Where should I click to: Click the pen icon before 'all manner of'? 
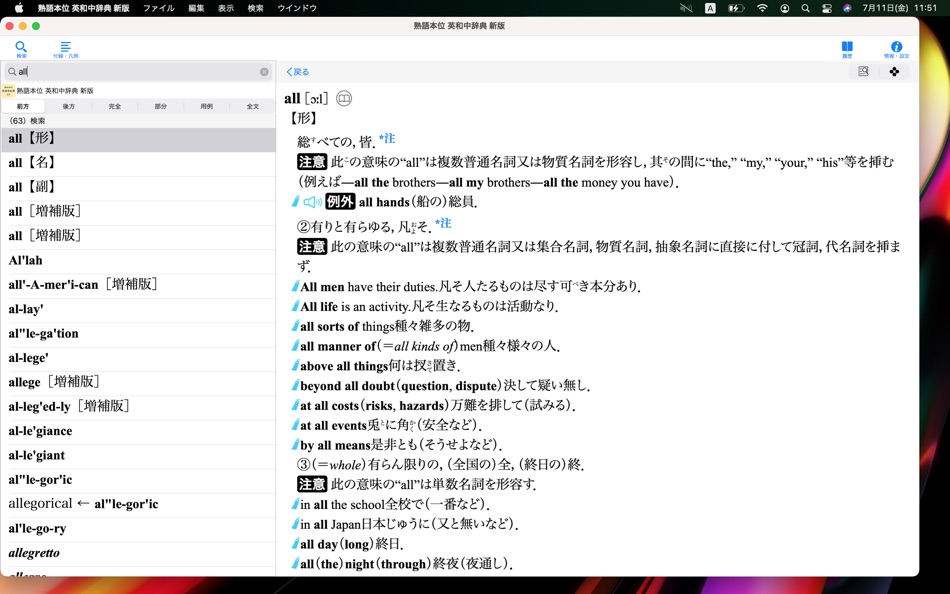(x=295, y=346)
